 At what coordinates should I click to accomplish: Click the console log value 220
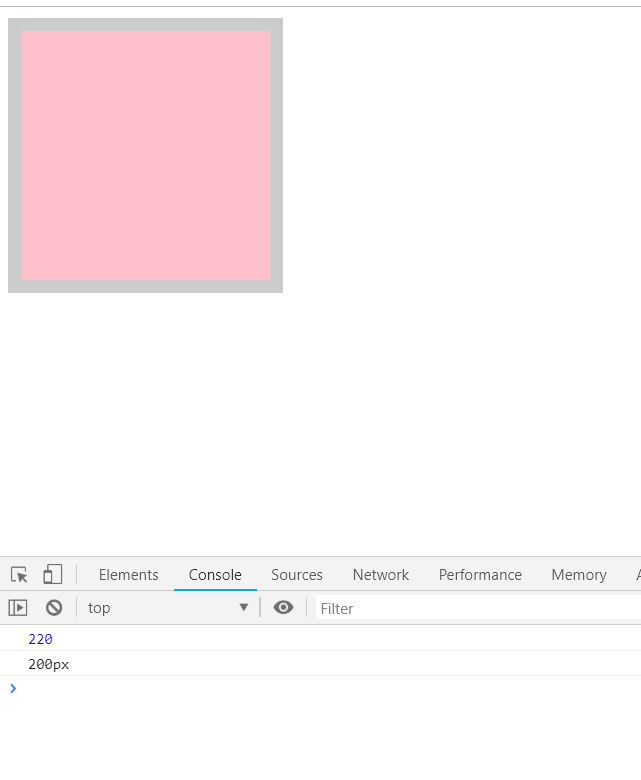click(40, 639)
